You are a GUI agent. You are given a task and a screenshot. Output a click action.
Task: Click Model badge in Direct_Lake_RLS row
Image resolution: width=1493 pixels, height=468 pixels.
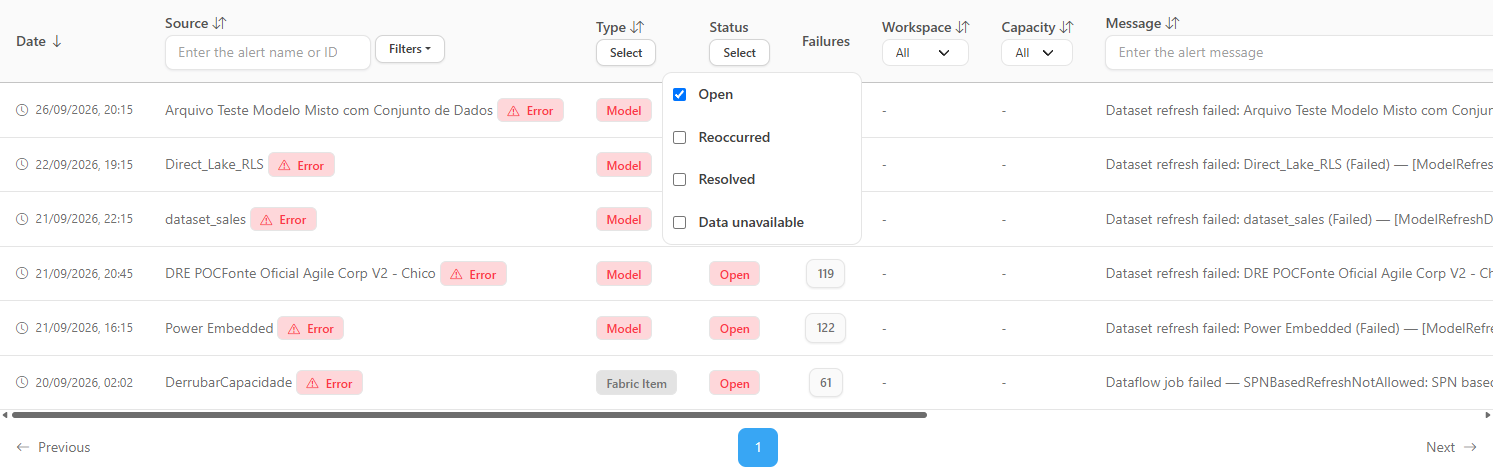click(624, 165)
